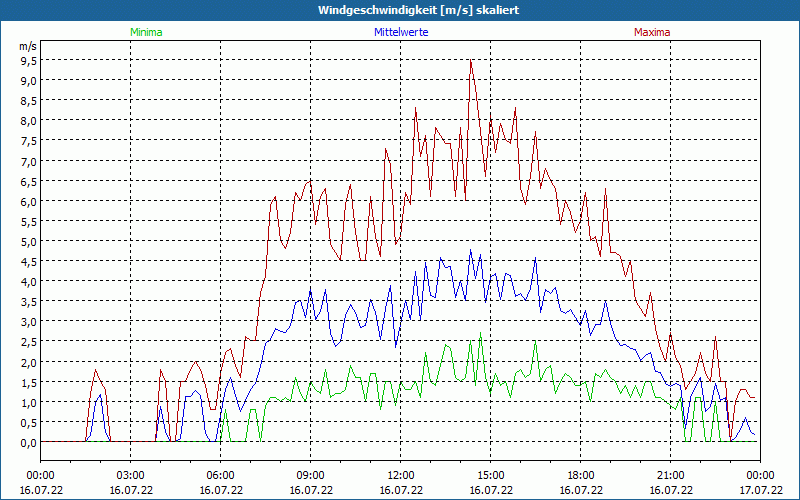Screen dimensions: 800x500
Task: Click the '2,5' y-axis value
Action: pos(29,342)
